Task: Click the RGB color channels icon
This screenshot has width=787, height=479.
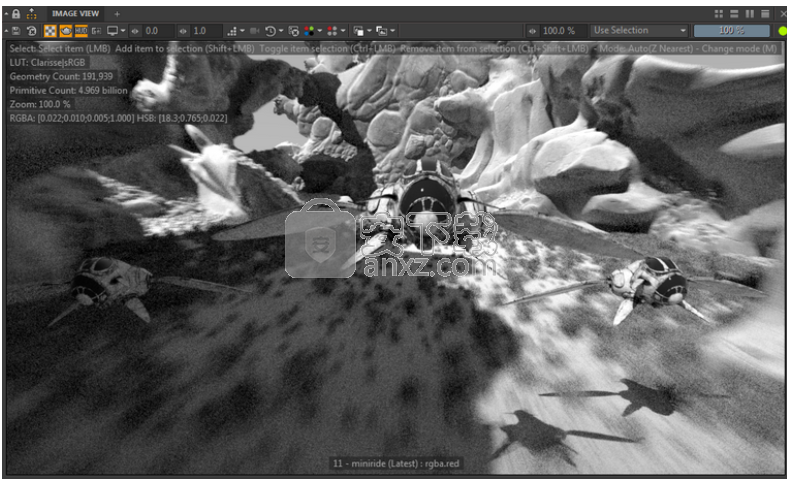Action: [x=309, y=31]
